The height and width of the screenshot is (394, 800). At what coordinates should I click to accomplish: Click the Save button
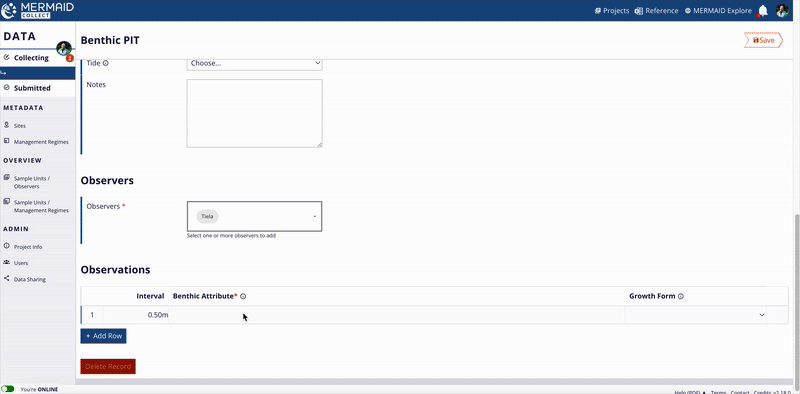[x=763, y=40]
